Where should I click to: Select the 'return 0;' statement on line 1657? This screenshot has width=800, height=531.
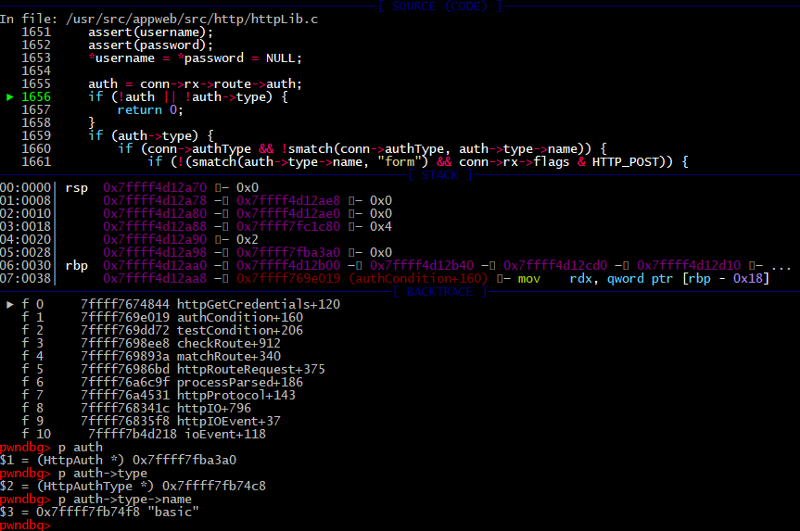(150, 110)
